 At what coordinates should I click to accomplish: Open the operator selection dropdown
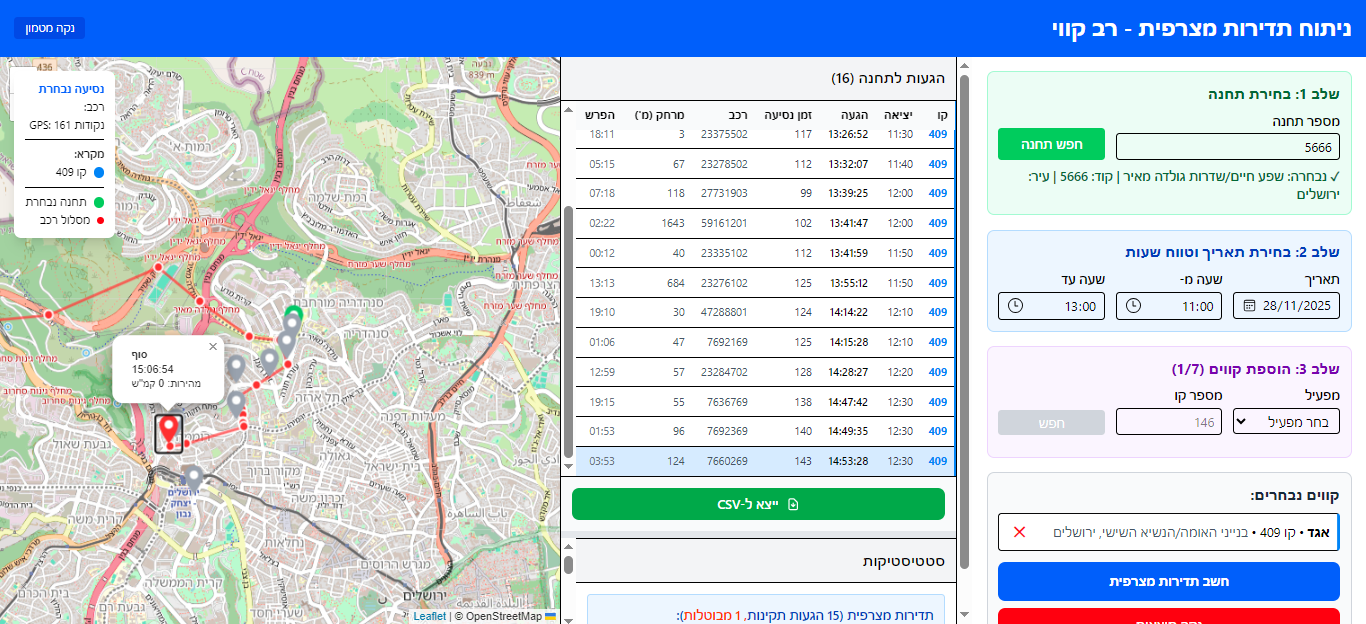coord(1286,422)
